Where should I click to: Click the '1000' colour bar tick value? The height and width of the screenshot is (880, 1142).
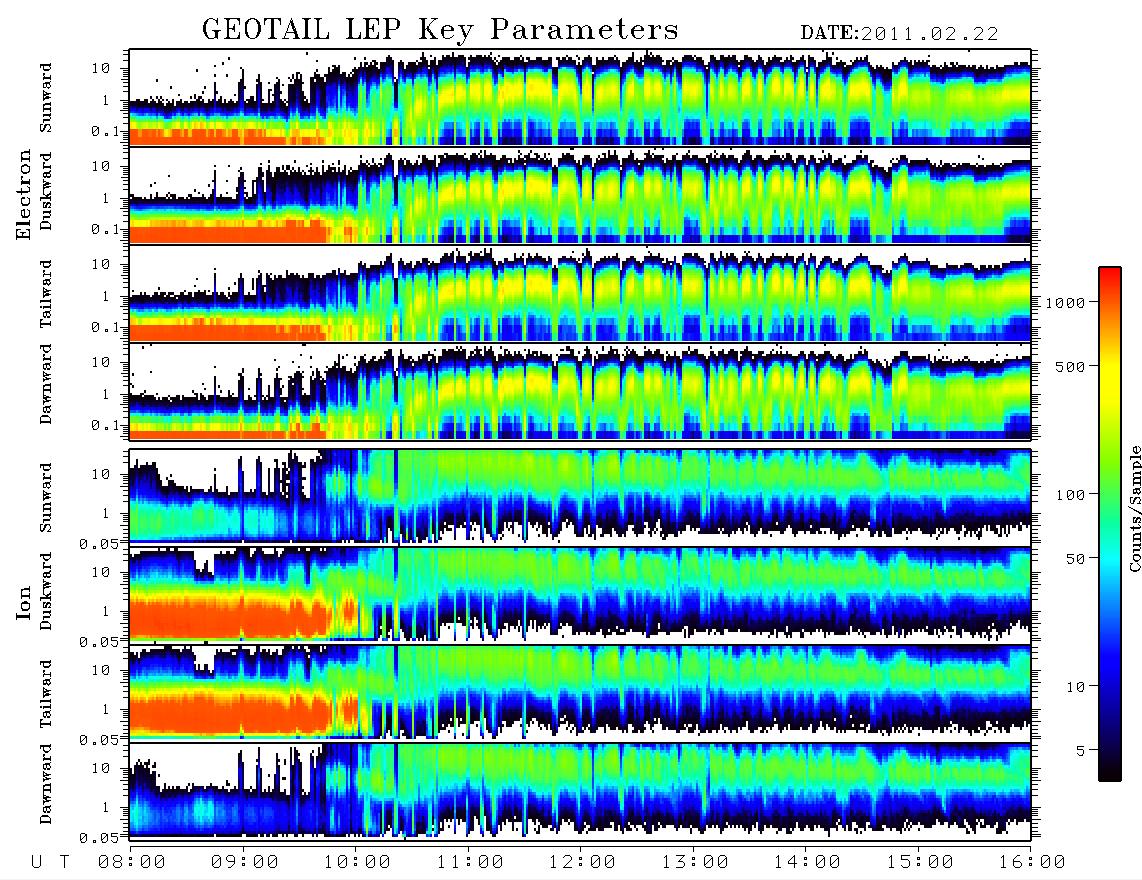click(x=1065, y=302)
